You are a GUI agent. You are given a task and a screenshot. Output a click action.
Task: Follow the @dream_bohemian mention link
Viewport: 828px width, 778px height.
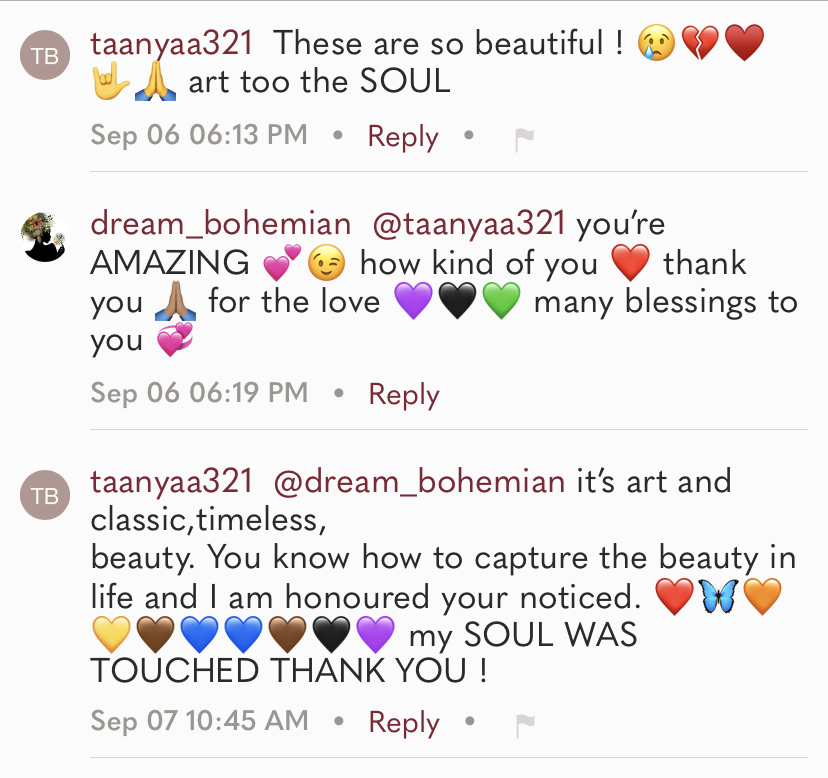point(419,482)
